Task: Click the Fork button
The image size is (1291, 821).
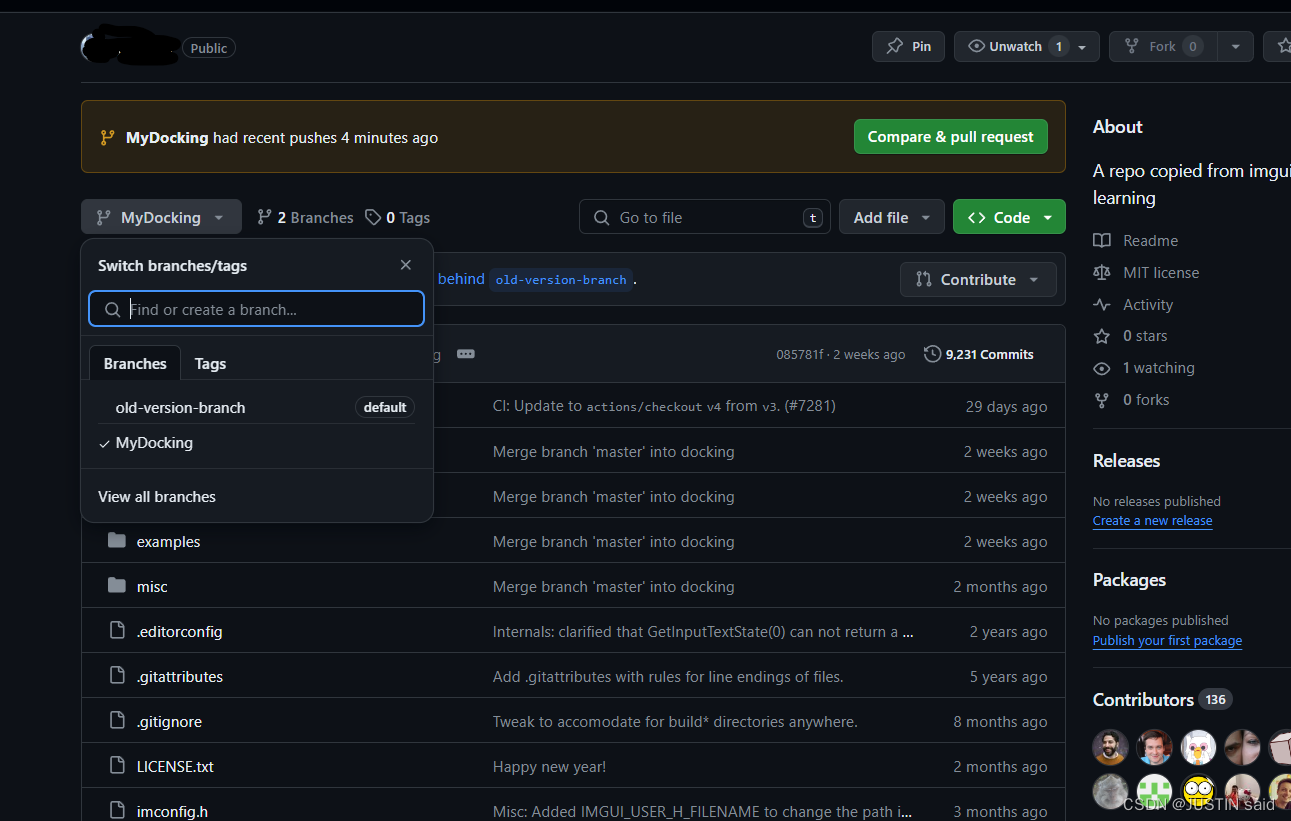Action: coord(1163,47)
